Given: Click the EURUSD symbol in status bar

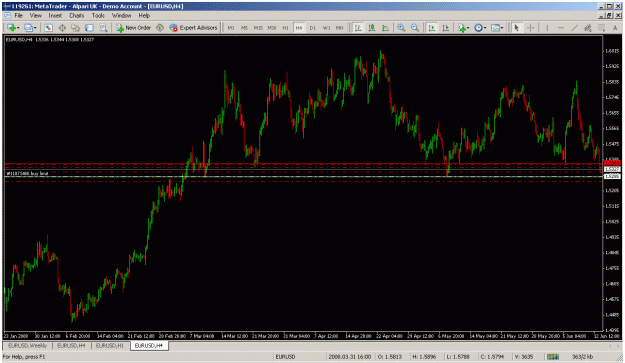Looking at the screenshot, I should [285, 357].
